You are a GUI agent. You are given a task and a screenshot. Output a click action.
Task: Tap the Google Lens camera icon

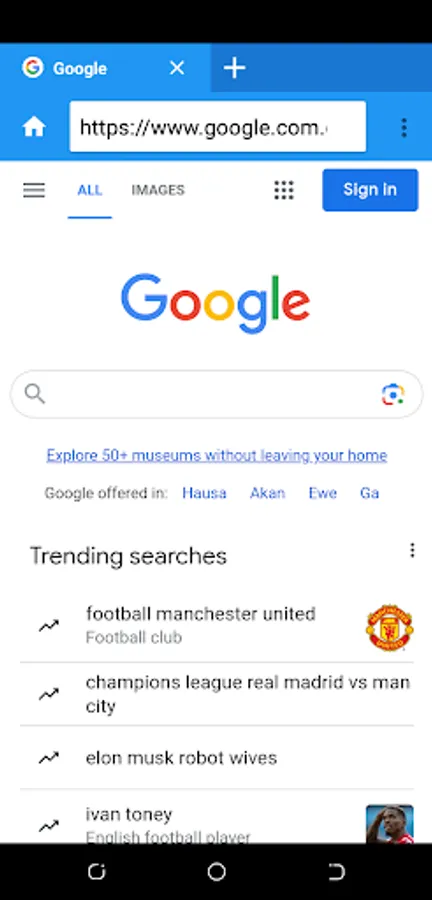(393, 394)
